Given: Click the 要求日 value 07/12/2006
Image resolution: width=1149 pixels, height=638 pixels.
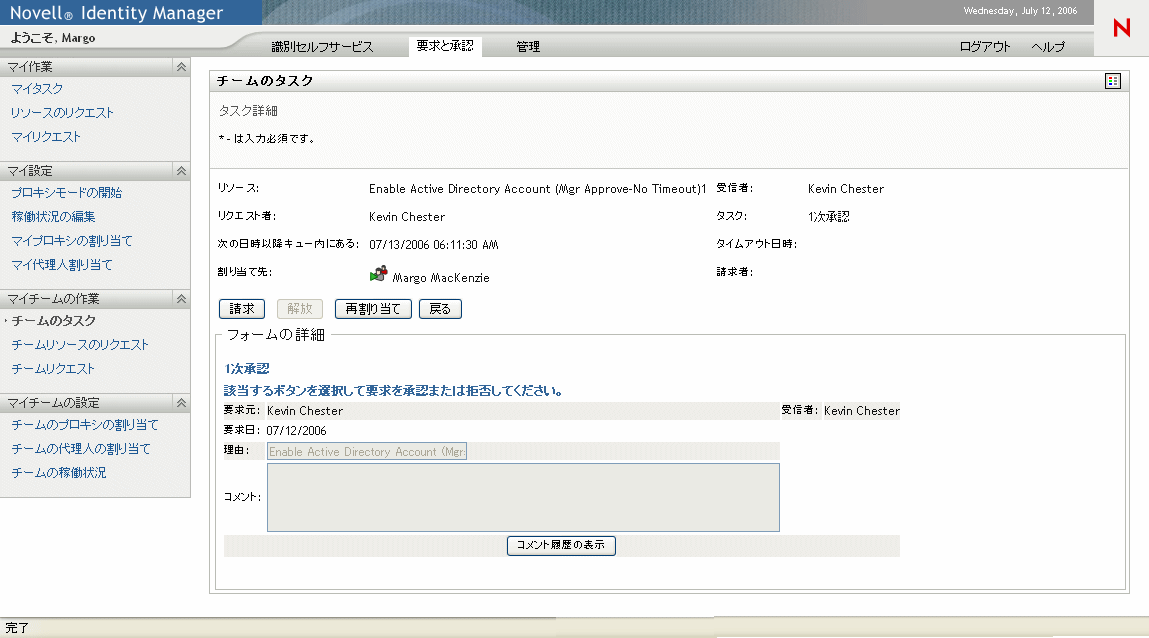Looking at the screenshot, I should coord(296,431).
